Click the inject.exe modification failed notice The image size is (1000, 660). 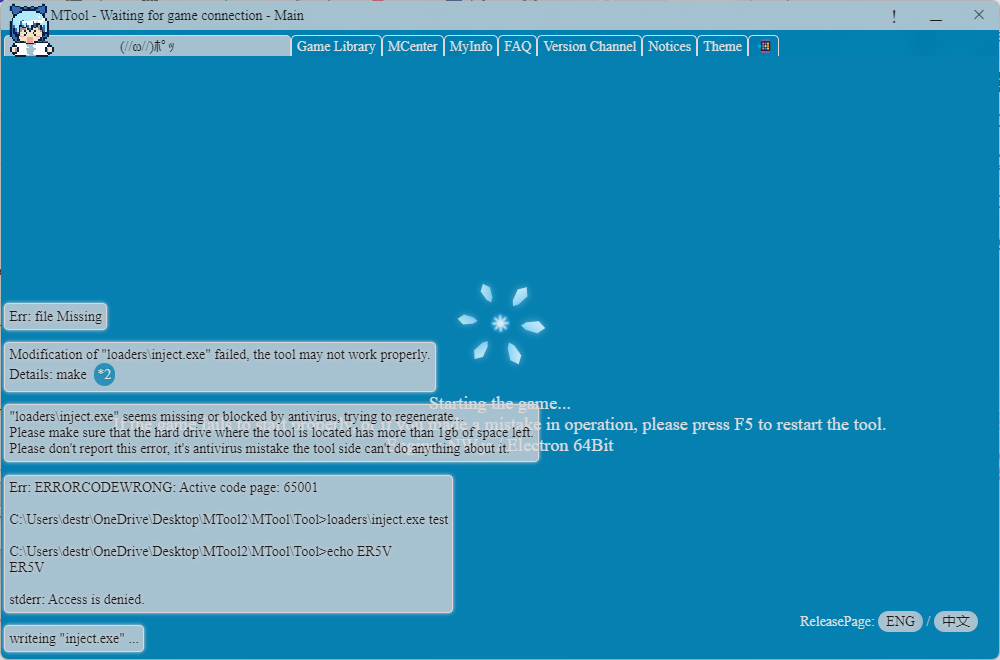(220, 367)
